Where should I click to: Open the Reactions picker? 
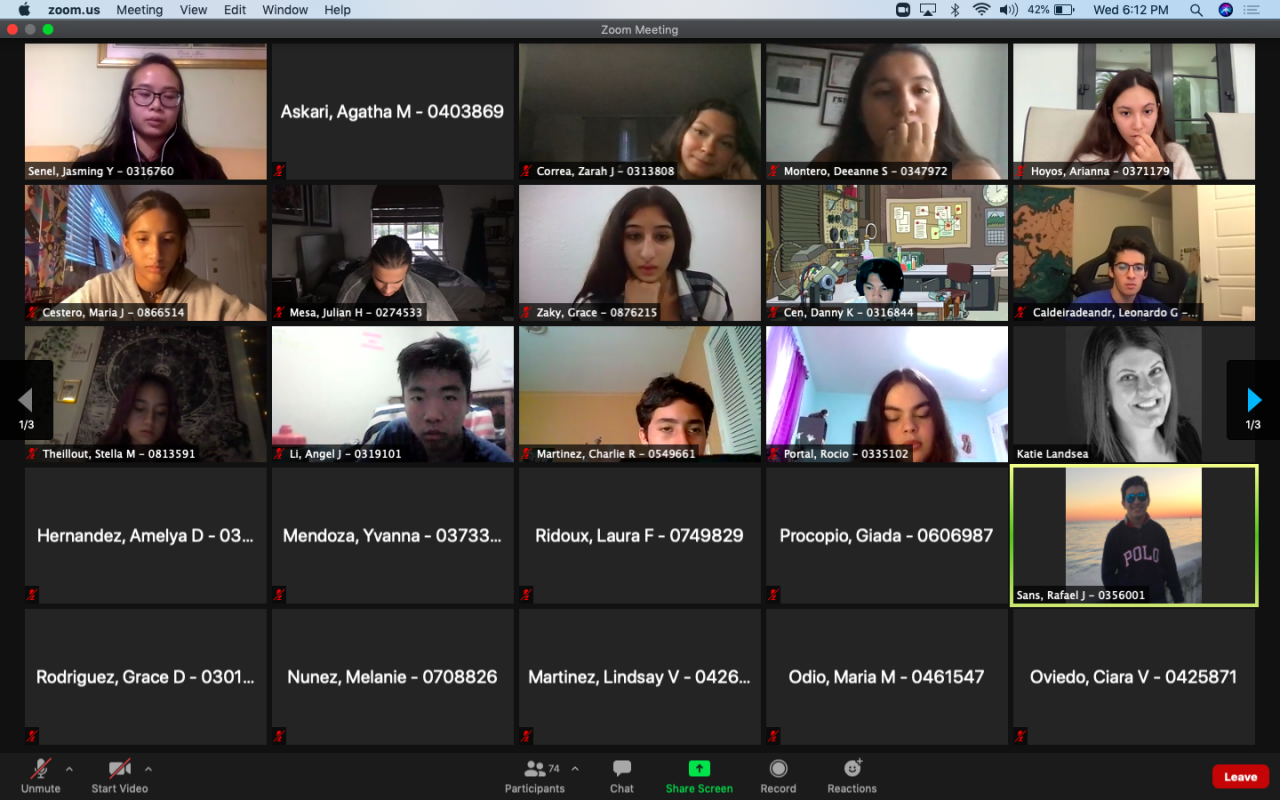tap(852, 775)
